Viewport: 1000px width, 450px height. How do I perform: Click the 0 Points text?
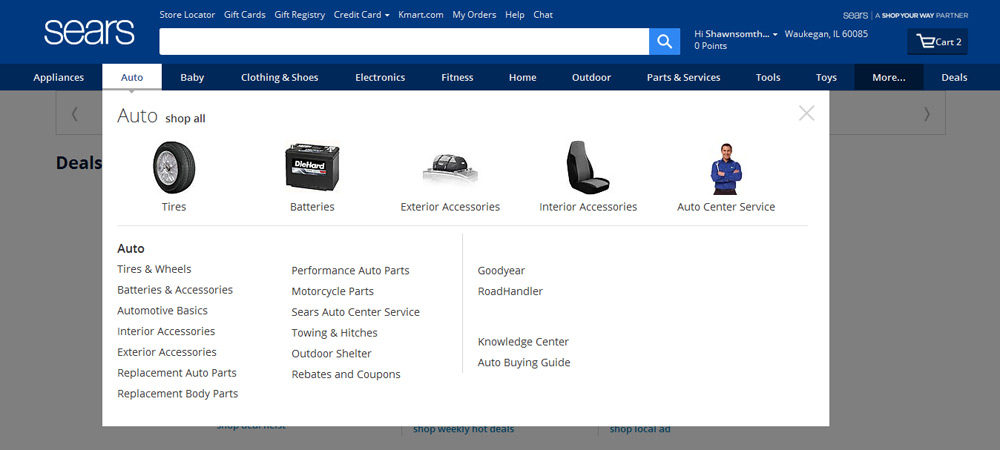click(710, 46)
